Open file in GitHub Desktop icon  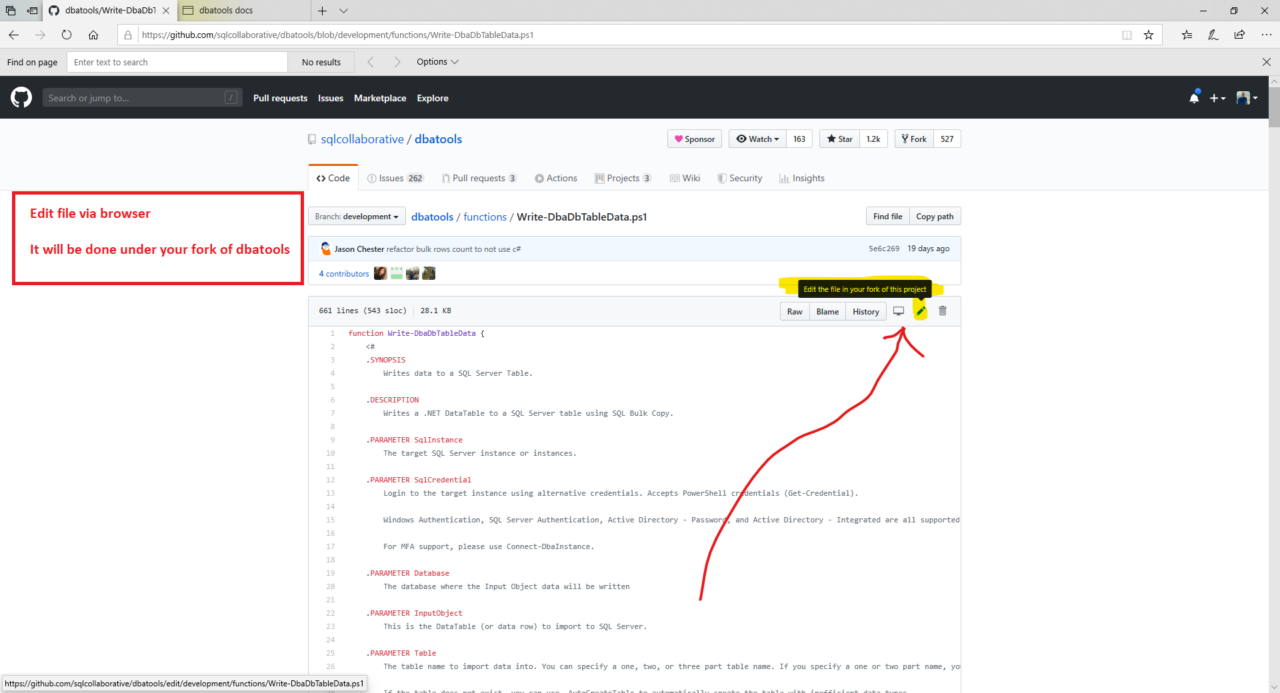[x=898, y=311]
